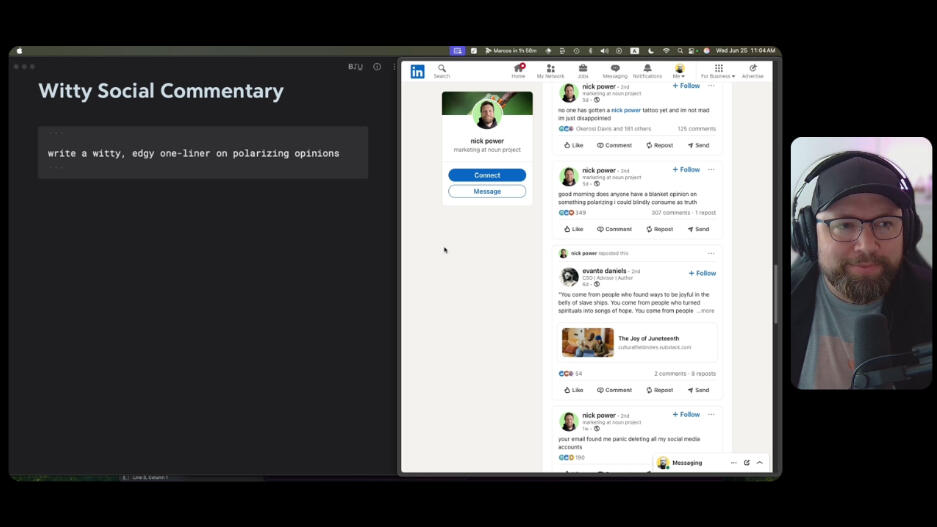937x527 pixels.
Task: Click the info icon in the notes editor
Action: coord(377,67)
